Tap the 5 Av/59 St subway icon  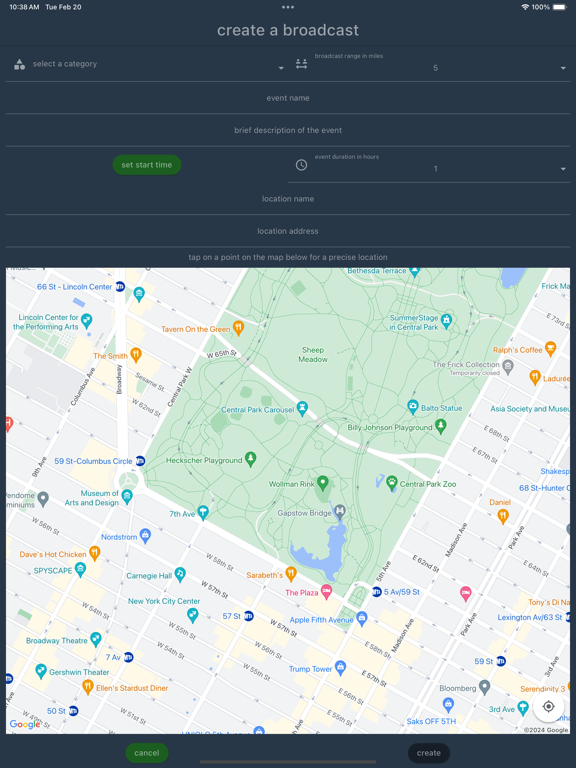[376, 592]
